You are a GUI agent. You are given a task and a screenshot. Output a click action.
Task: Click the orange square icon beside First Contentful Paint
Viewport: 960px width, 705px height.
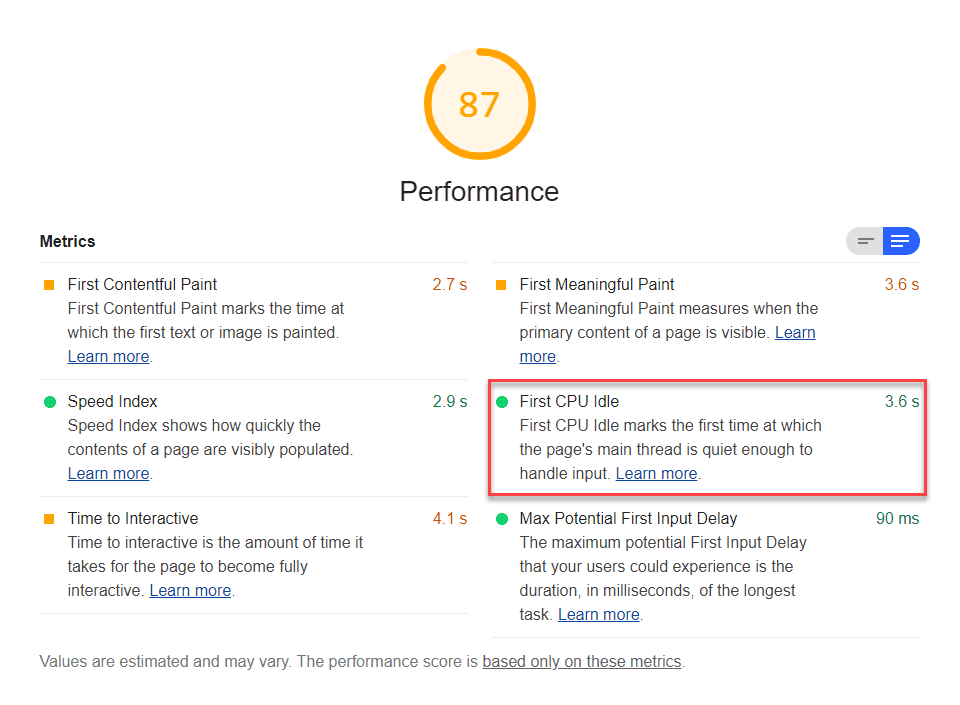[48, 284]
